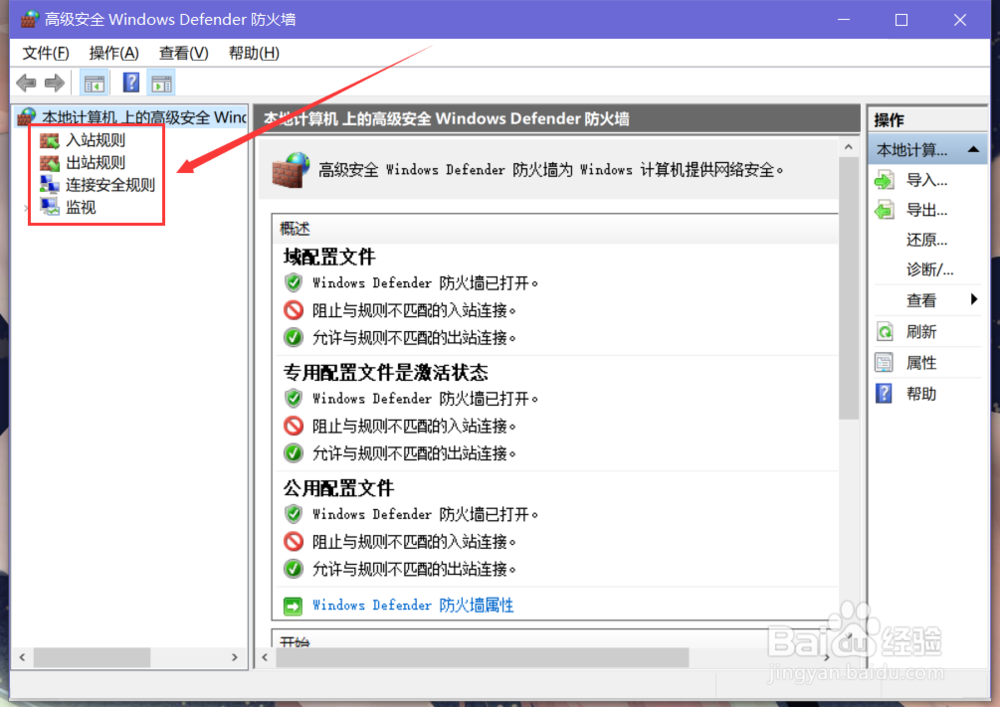The height and width of the screenshot is (707, 1000).
Task: Click the 专用配置文件是激活状态 heading
Action: 386,372
